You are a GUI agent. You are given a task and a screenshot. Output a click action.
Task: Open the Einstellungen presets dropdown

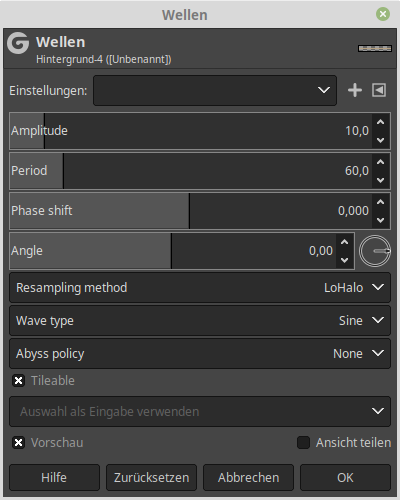tap(215, 90)
